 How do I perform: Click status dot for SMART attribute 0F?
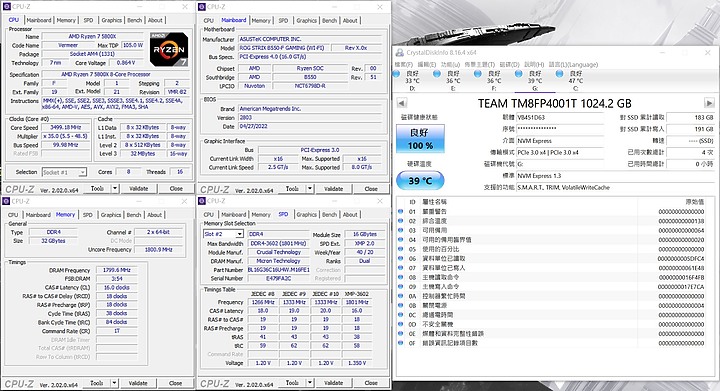400,343
